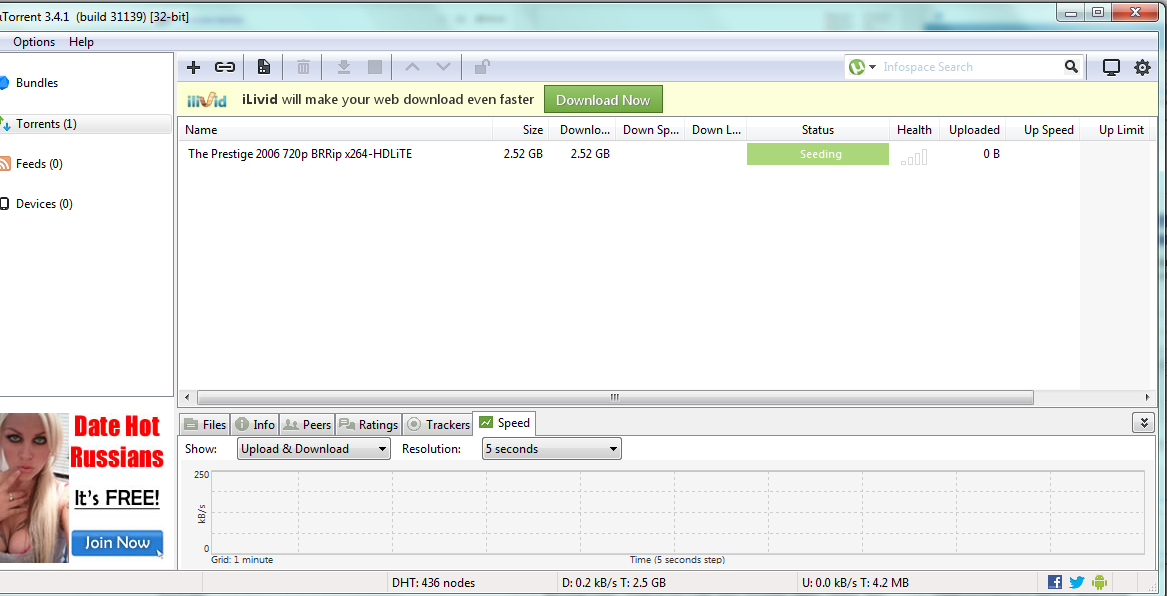Select Feeds (0) in the sidebar
1167x596 pixels.
click(x=39, y=164)
